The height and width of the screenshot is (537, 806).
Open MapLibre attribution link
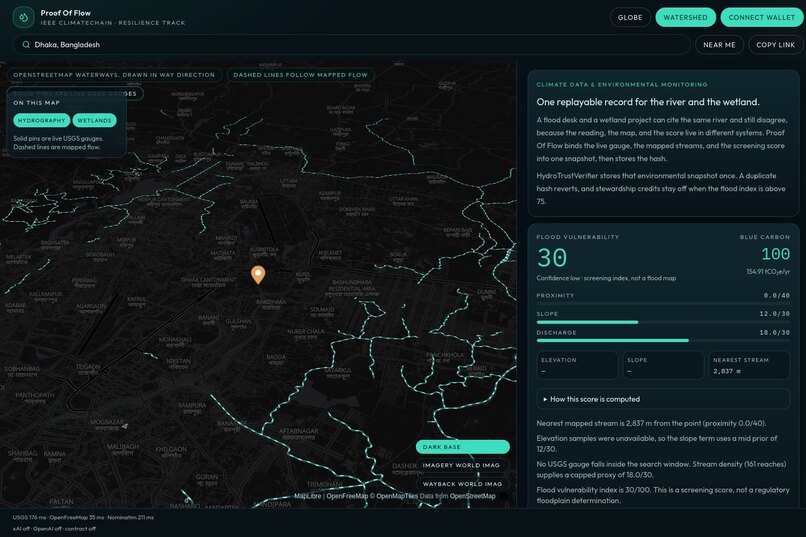(308, 496)
